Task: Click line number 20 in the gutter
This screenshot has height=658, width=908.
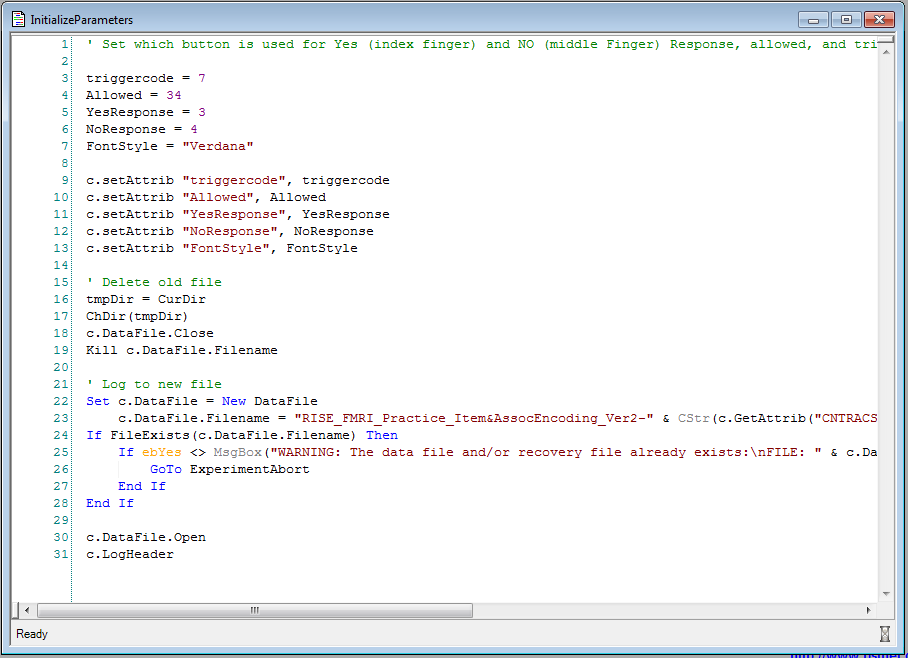Action: (x=61, y=367)
